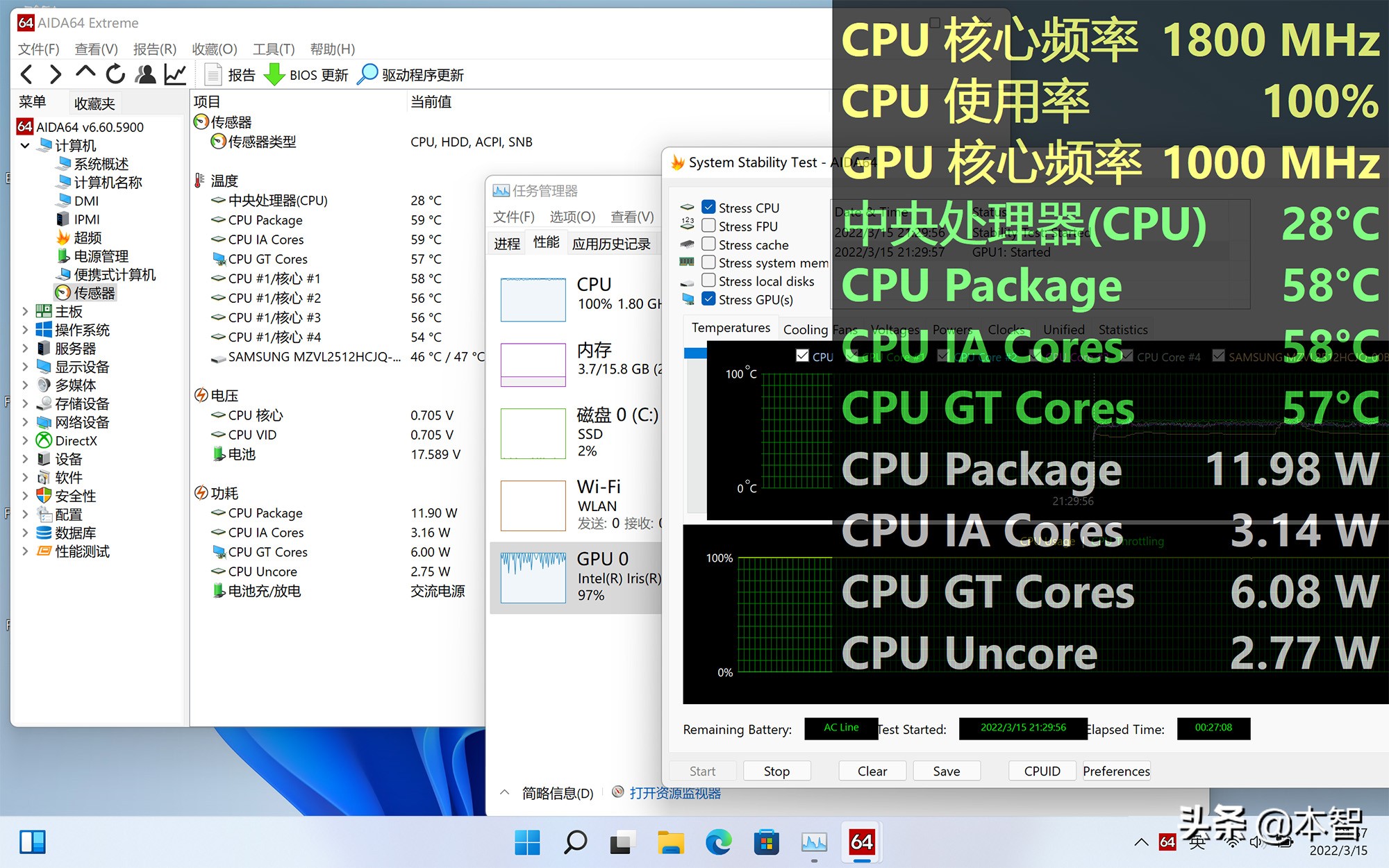Switch to 进程 tab in Task Manager
1389x868 pixels.
tap(507, 243)
